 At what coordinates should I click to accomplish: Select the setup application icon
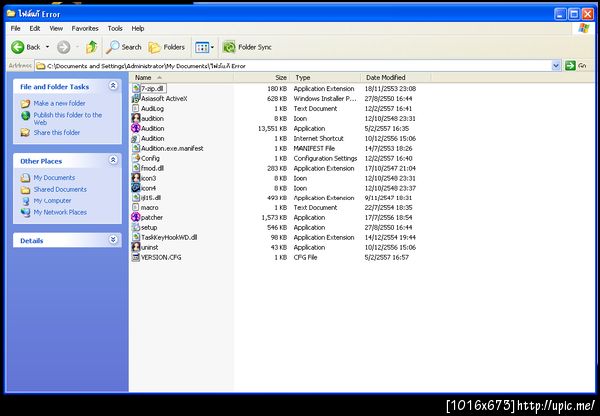pos(136,227)
